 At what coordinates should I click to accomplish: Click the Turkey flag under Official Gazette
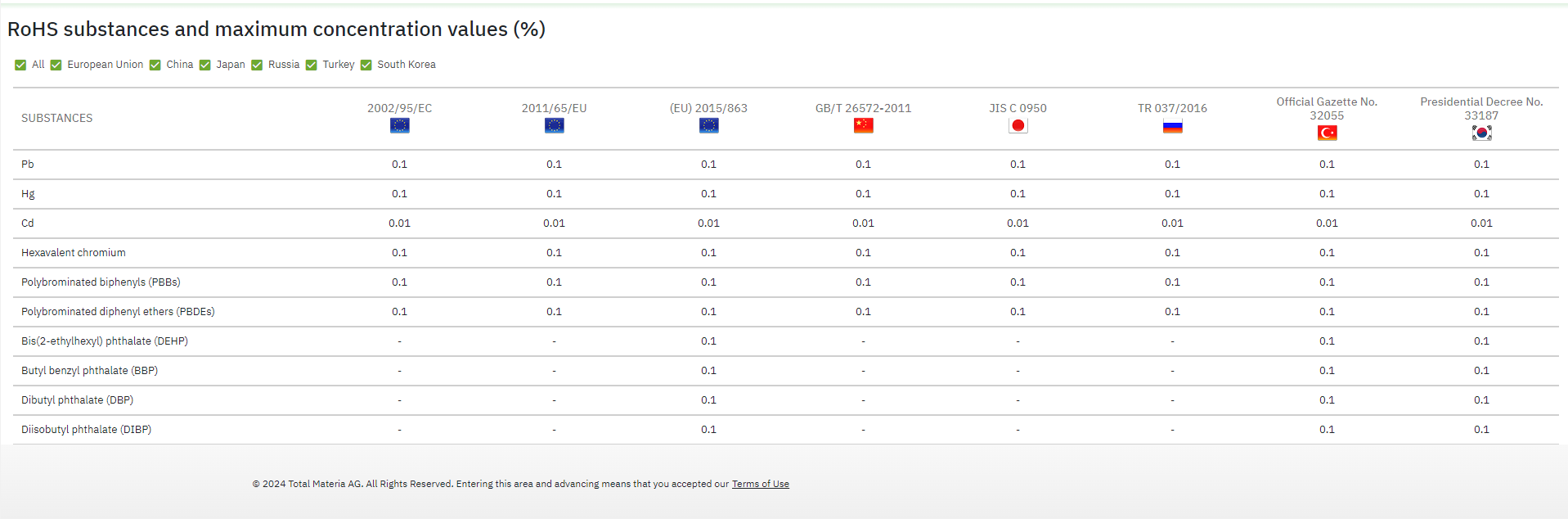(x=1327, y=133)
